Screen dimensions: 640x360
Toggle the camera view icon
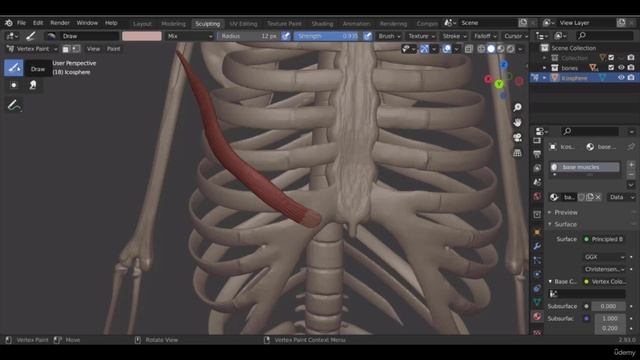tap(517, 138)
